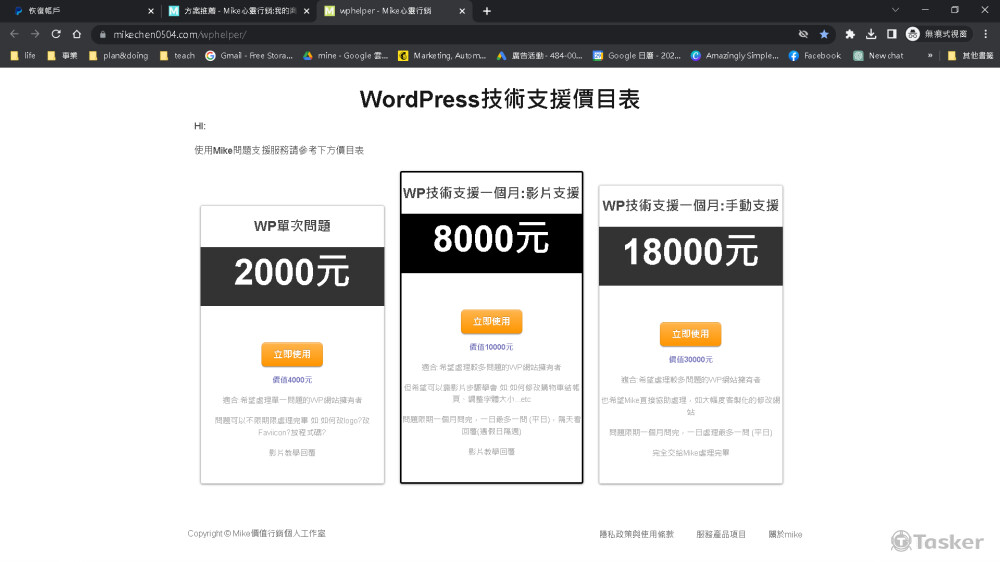Switch to the second Mike tab
The width and height of the screenshot is (1000, 562).
click(x=239, y=11)
